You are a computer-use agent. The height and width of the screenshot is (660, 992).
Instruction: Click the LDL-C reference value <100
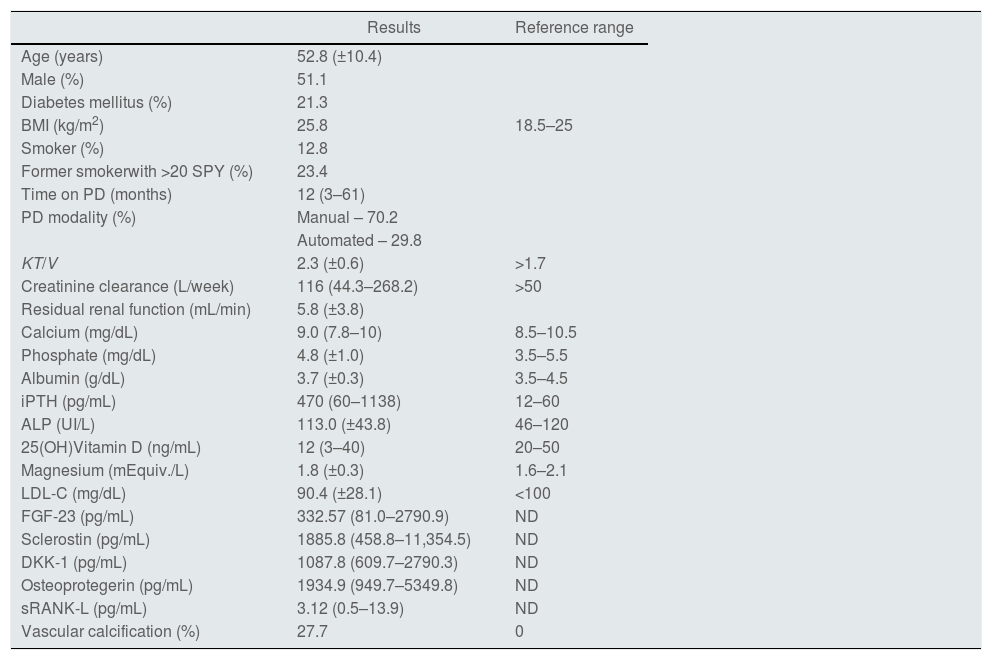pyautogui.click(x=532, y=494)
